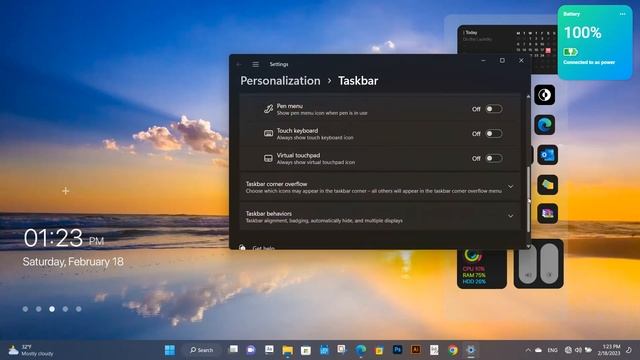Adjust the brightness slider widget
The width and height of the screenshot is (640, 360).
549,263
